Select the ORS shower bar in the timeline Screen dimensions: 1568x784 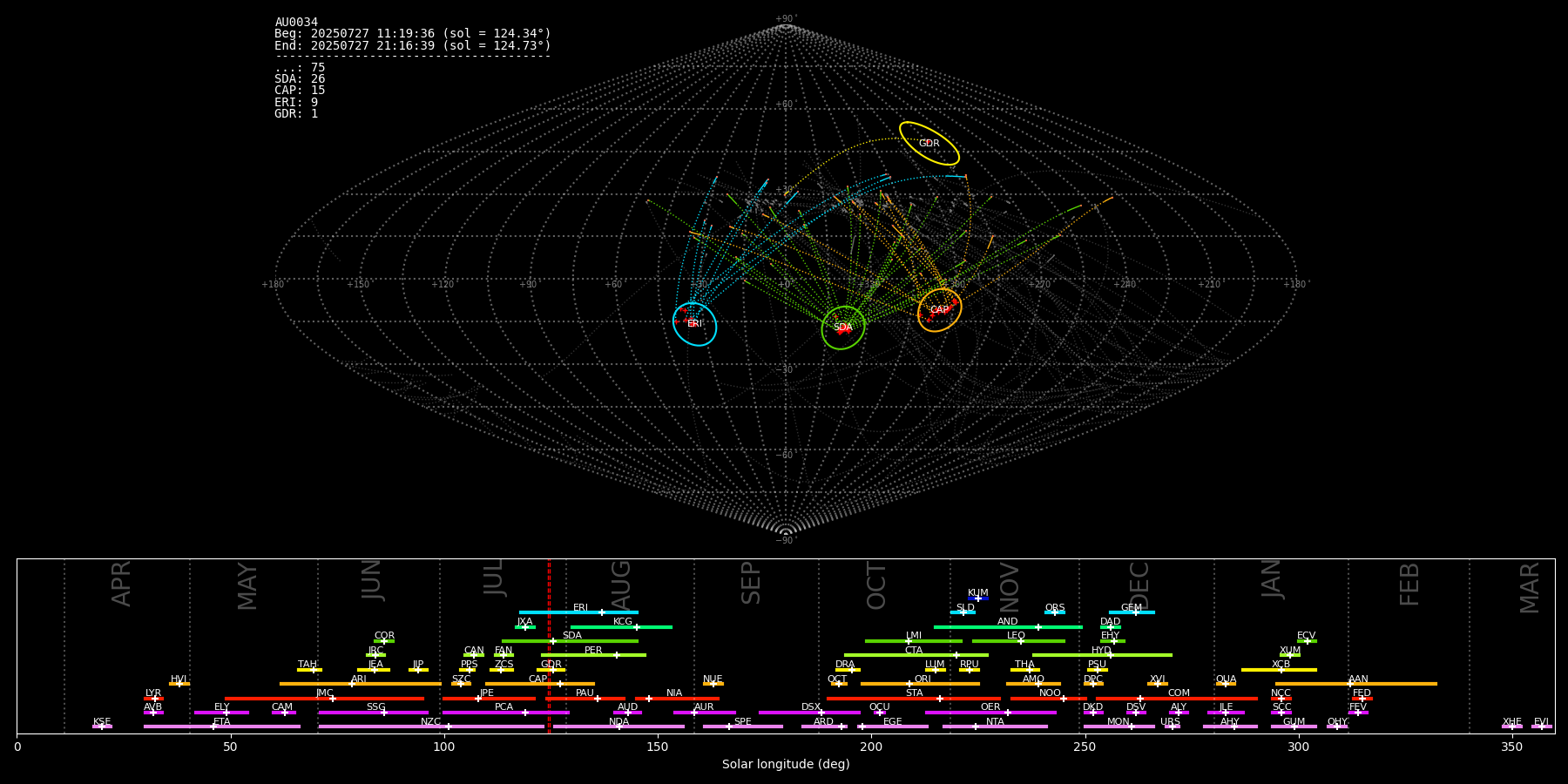[x=1055, y=612]
